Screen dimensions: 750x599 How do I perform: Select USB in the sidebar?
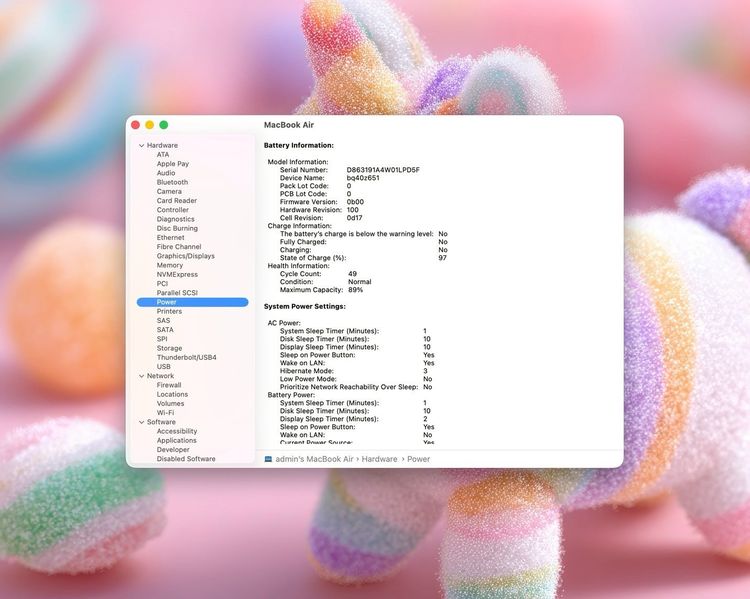click(x=163, y=366)
